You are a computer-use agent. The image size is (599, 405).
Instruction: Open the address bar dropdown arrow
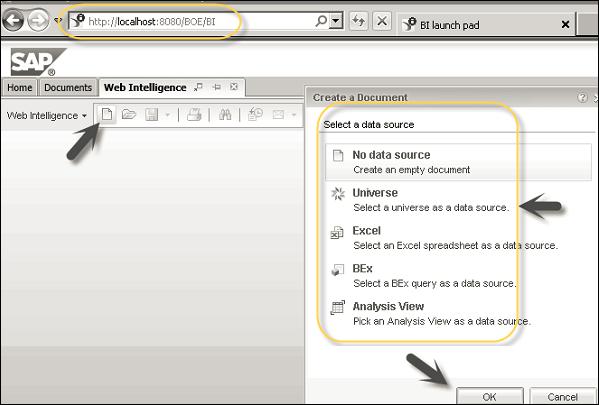pyautogui.click(x=336, y=21)
